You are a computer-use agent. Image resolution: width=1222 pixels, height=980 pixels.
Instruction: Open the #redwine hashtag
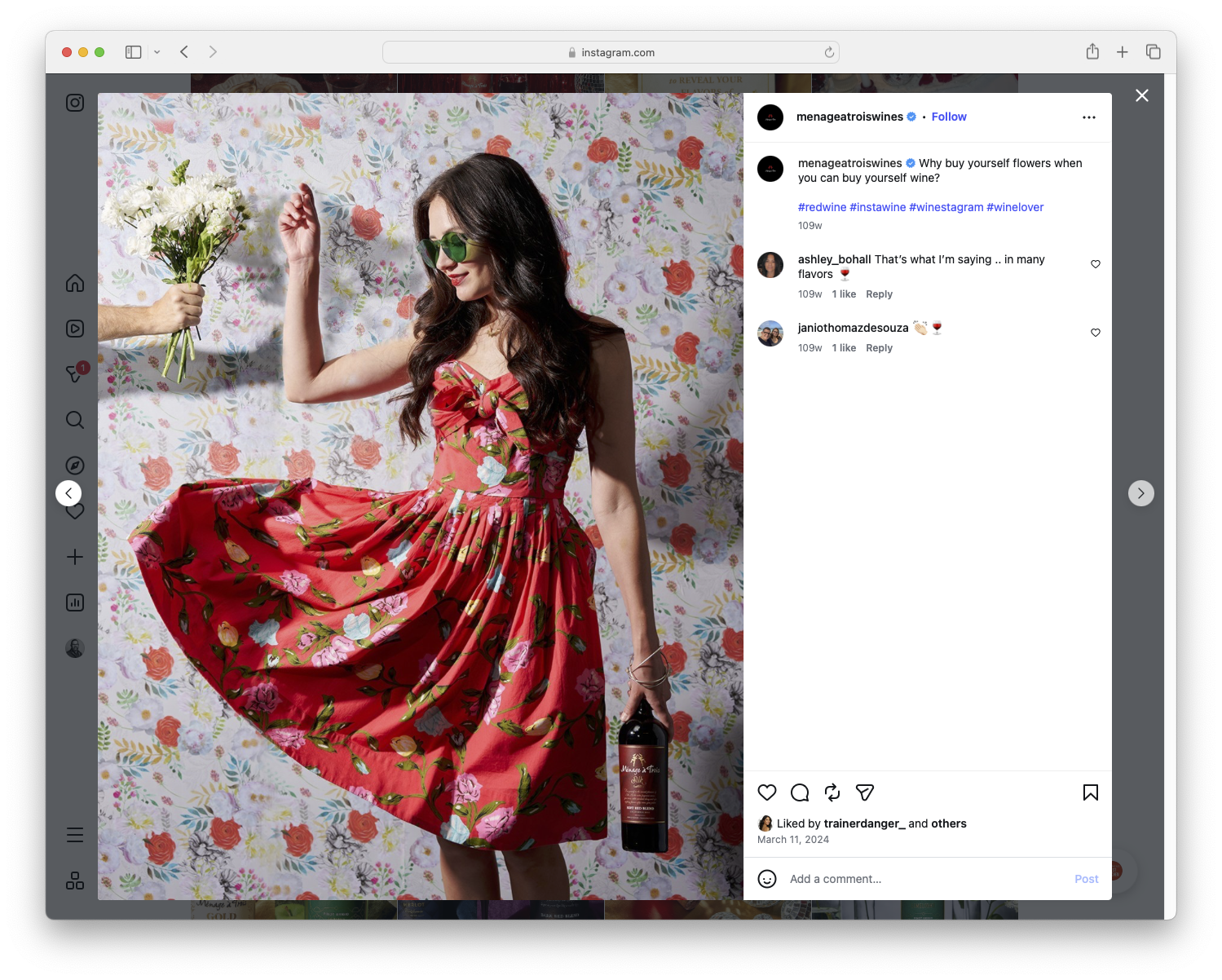(x=822, y=207)
